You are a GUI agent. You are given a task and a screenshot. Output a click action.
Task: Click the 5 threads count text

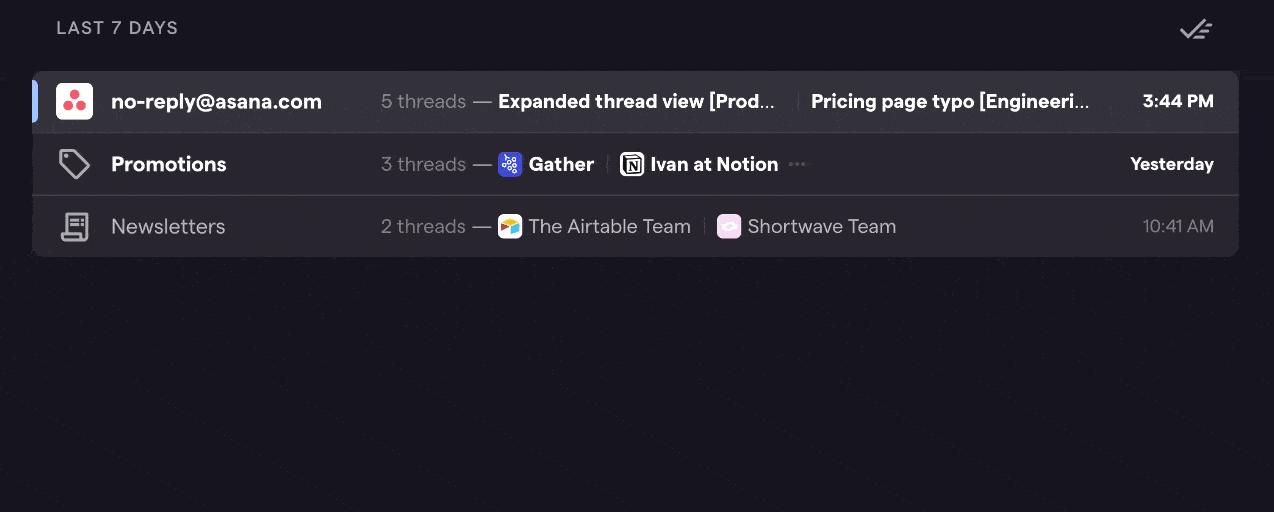pos(423,101)
